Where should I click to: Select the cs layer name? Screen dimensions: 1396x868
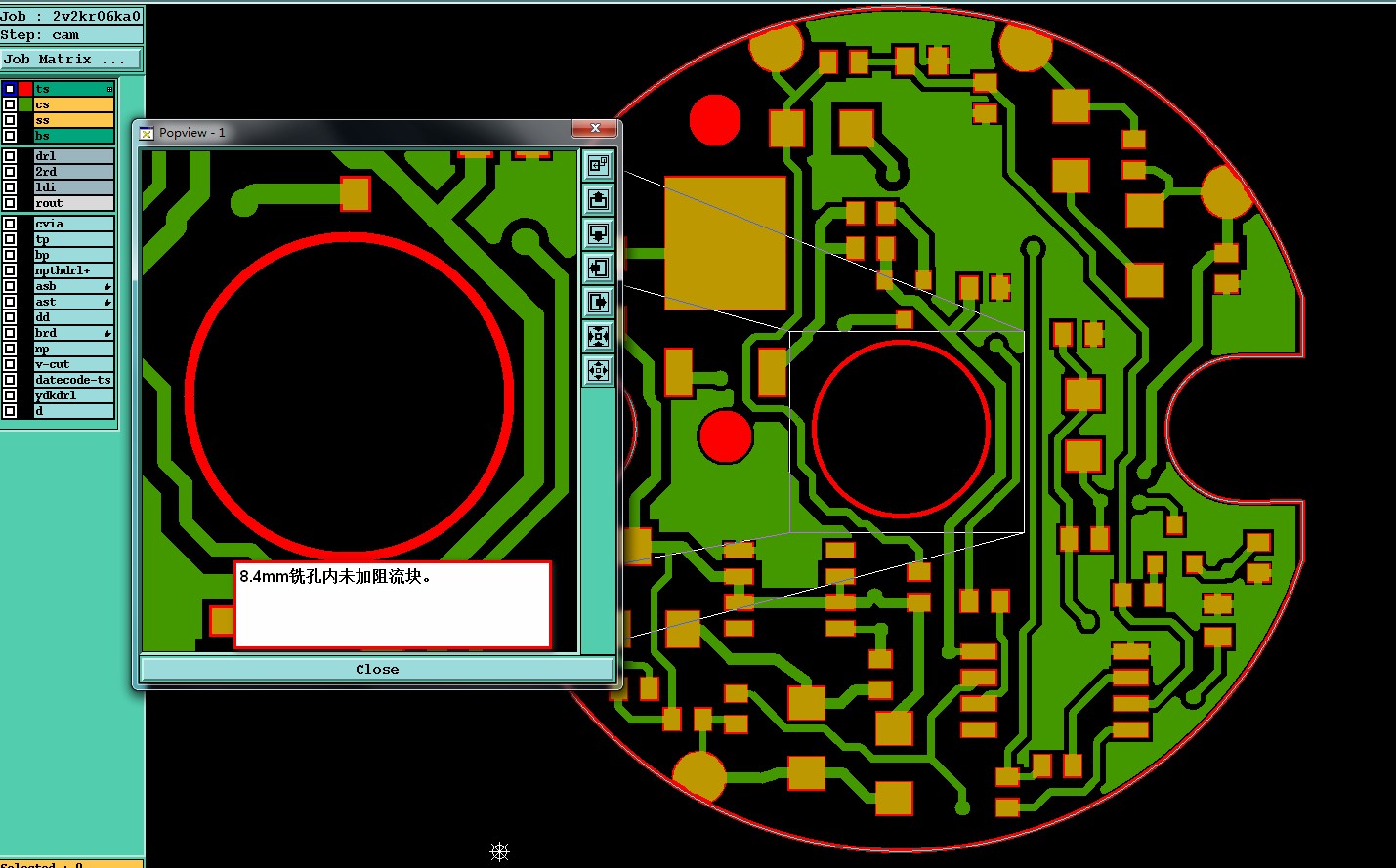(x=74, y=104)
